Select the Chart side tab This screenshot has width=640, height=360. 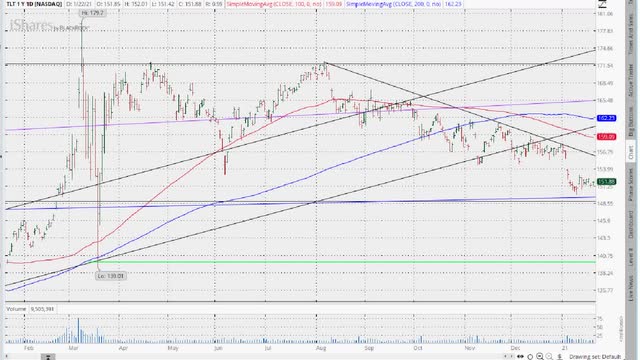(631, 152)
